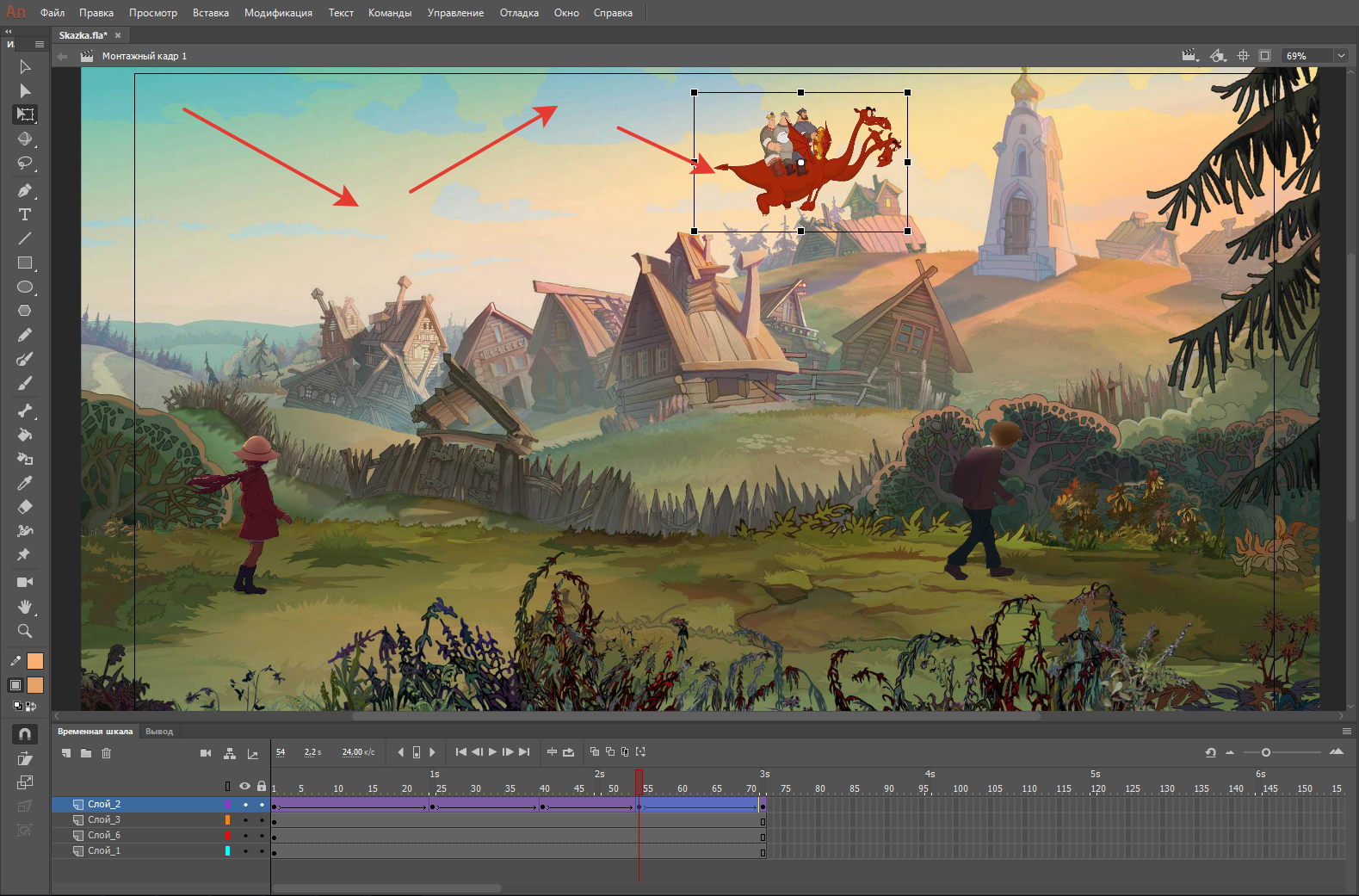Select the Asset Warp pin tool

25,555
